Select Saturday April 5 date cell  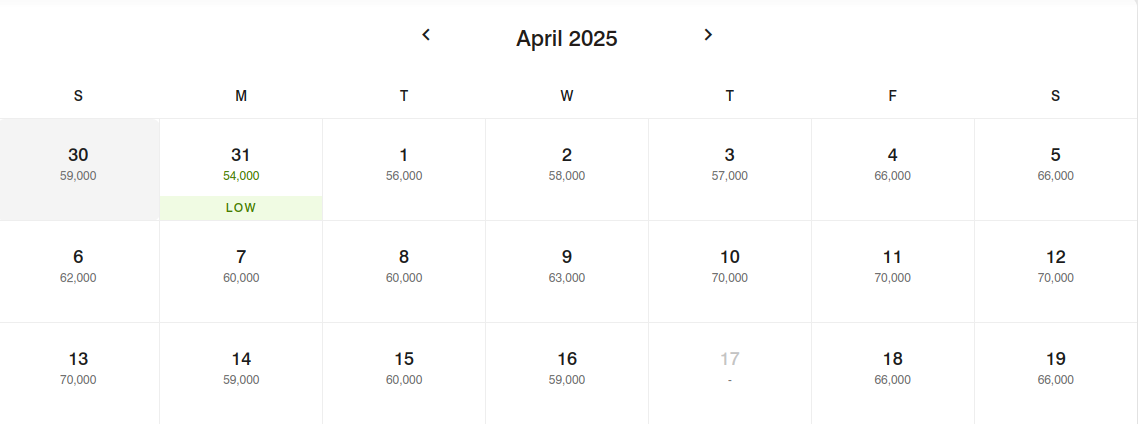click(x=1056, y=169)
